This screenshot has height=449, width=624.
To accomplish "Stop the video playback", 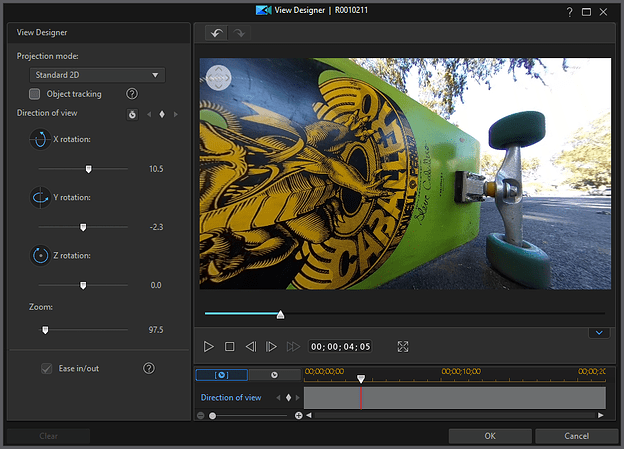I will pos(229,347).
